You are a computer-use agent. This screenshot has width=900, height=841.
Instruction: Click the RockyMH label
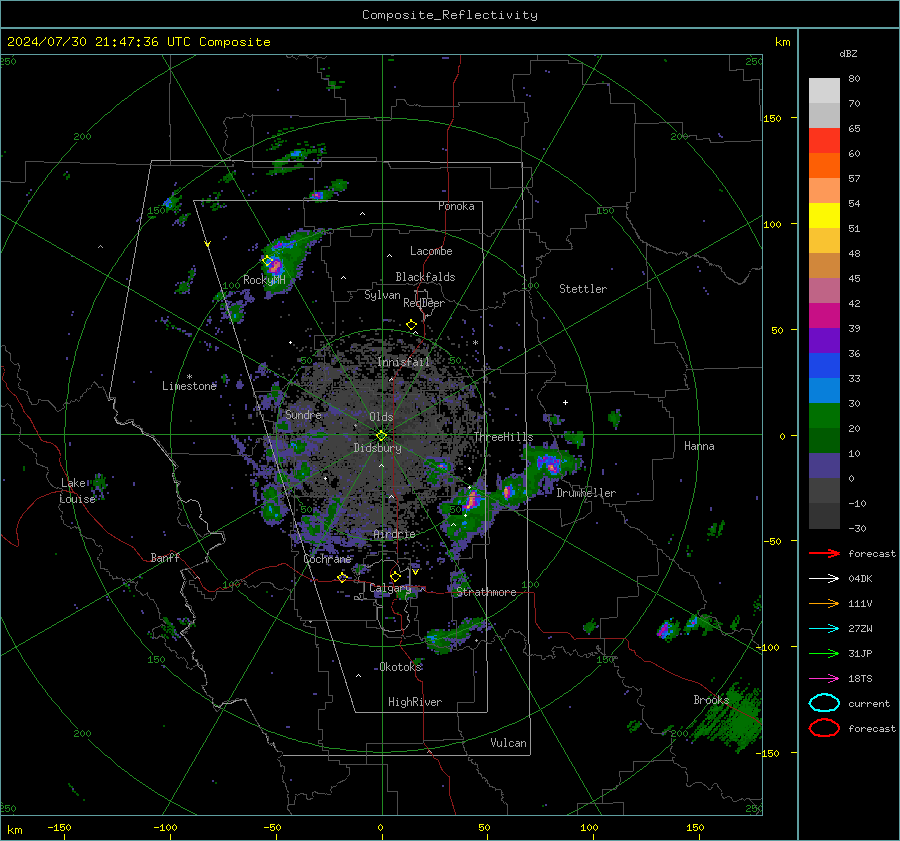[264, 280]
